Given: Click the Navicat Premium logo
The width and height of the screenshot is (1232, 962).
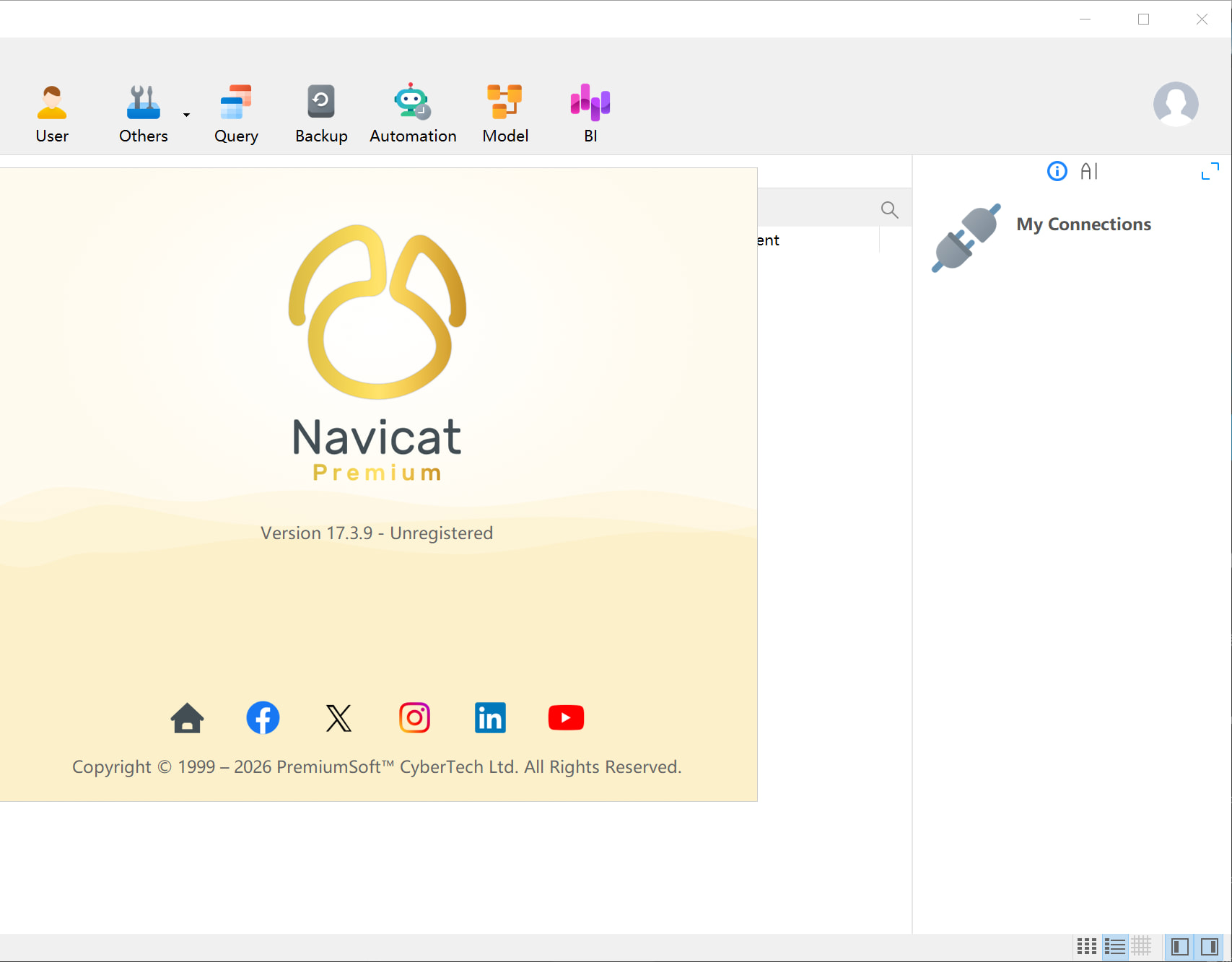Looking at the screenshot, I should [377, 352].
